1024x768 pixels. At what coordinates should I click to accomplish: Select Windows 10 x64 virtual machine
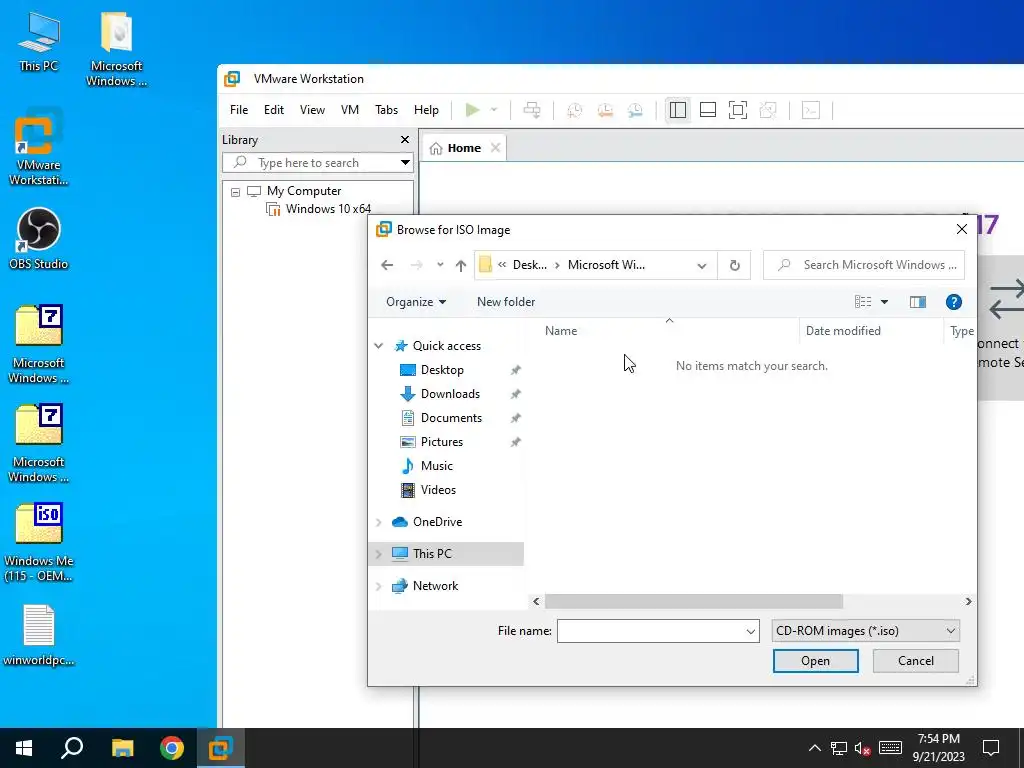coord(318,209)
